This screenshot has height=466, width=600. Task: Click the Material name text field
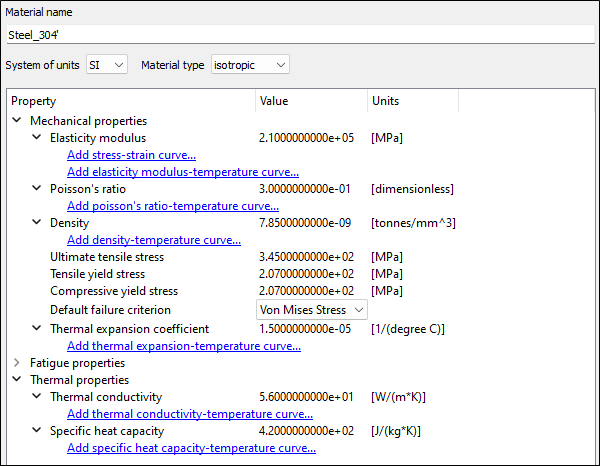click(x=300, y=33)
